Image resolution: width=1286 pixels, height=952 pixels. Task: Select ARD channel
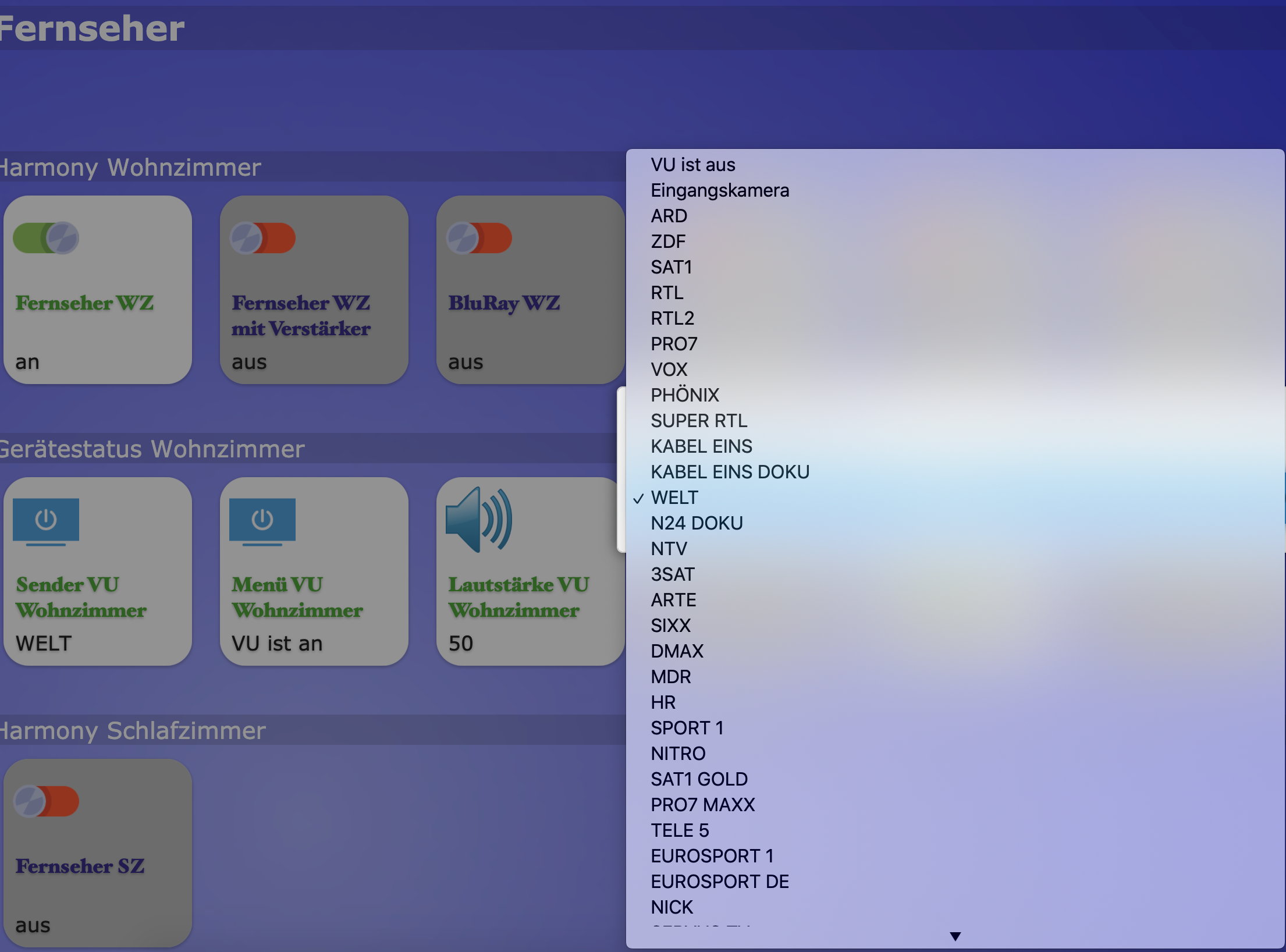coord(955,216)
